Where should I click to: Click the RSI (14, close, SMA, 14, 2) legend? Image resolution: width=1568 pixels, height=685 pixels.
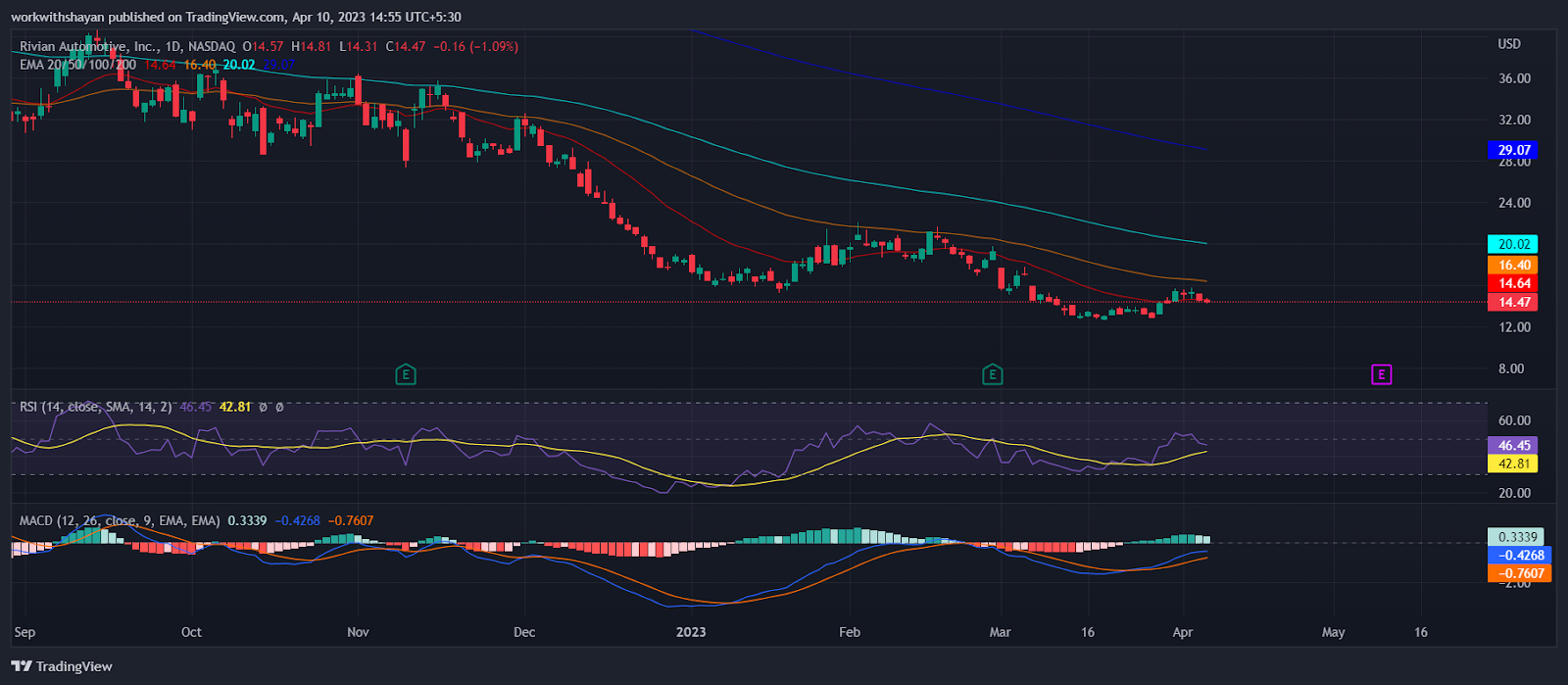pos(97,407)
